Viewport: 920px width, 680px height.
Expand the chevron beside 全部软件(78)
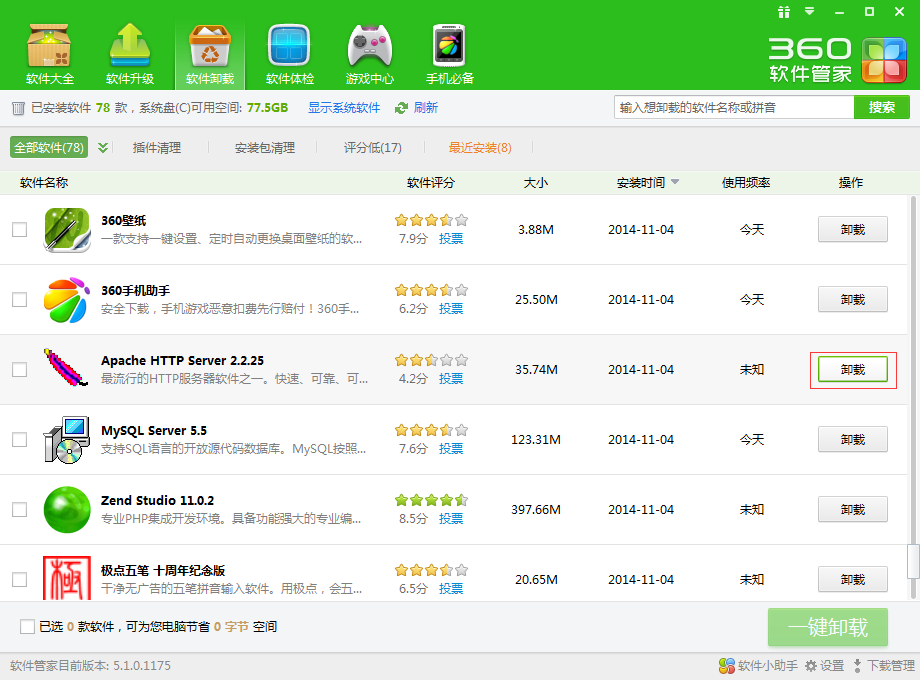point(103,148)
